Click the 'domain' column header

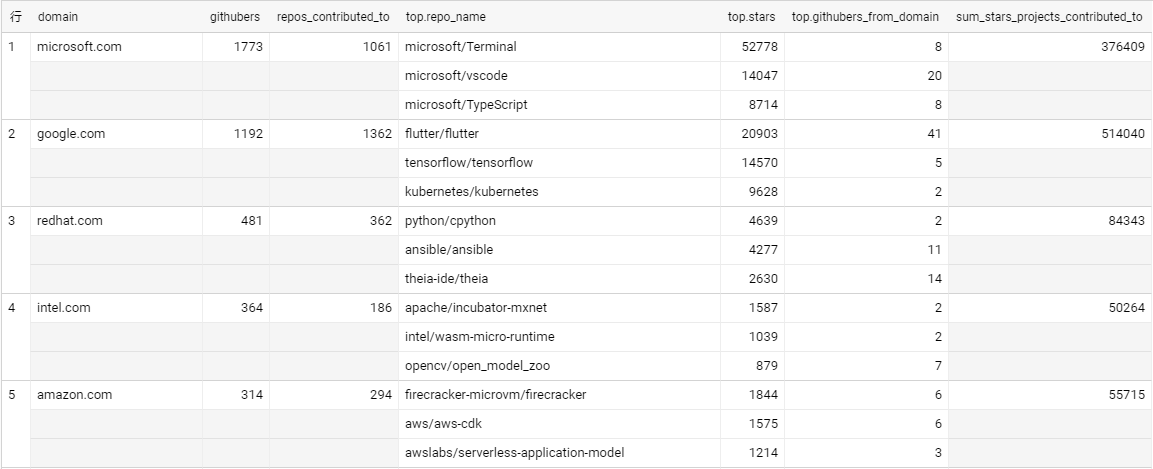click(57, 16)
